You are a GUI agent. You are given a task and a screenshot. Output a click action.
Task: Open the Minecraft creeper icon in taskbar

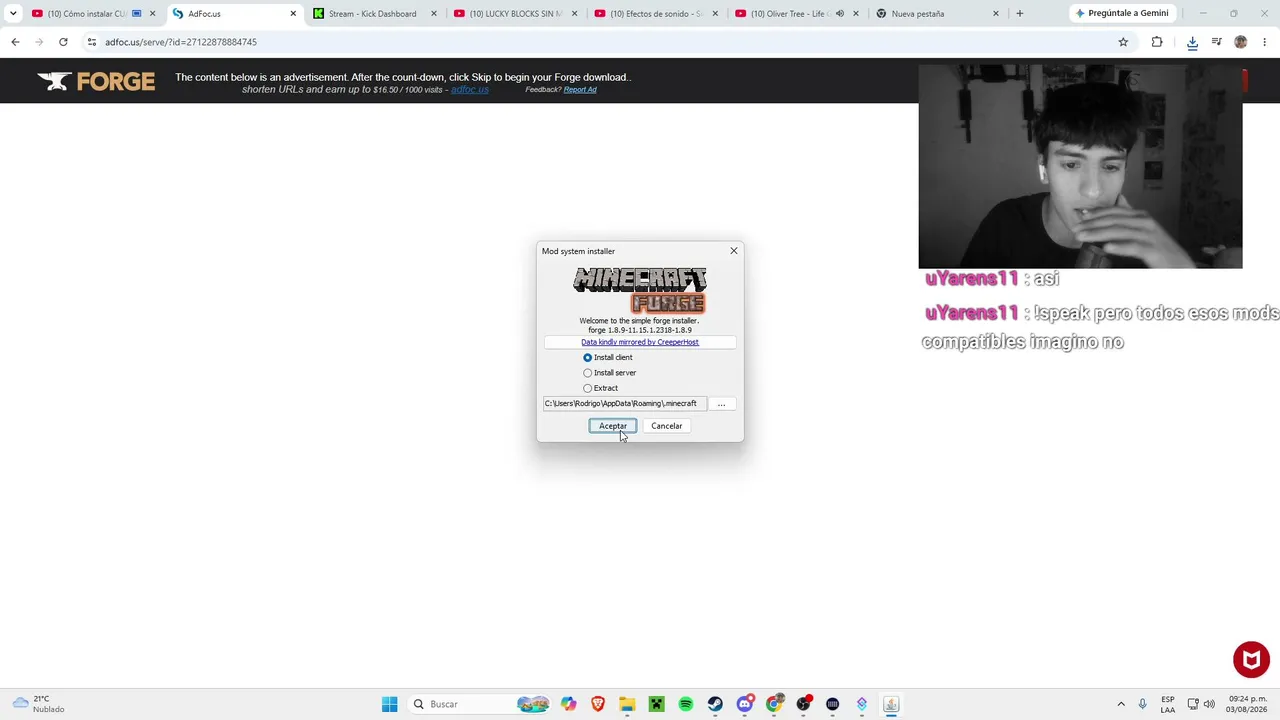pos(657,704)
